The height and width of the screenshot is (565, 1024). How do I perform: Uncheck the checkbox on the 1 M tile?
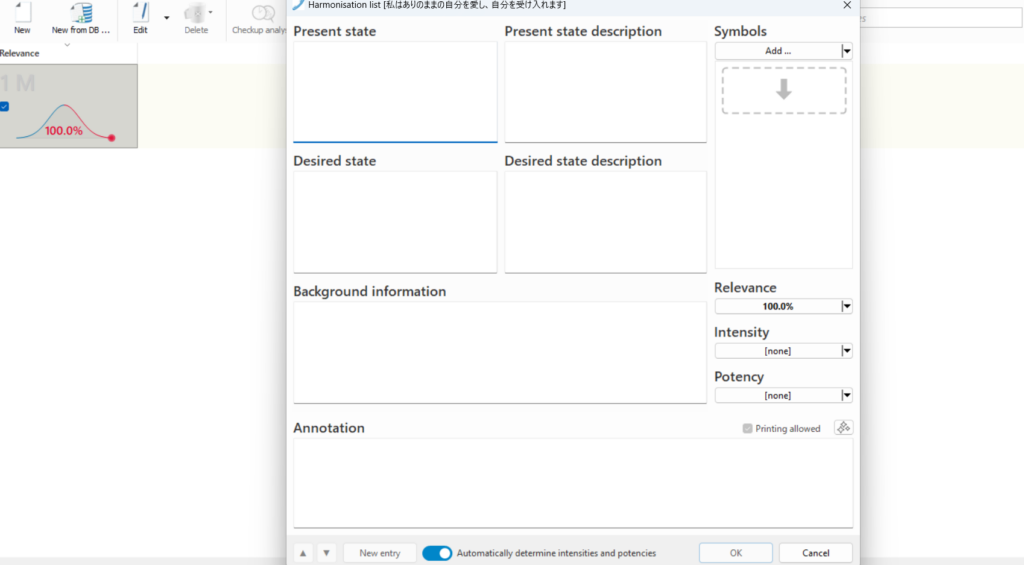(x=5, y=107)
